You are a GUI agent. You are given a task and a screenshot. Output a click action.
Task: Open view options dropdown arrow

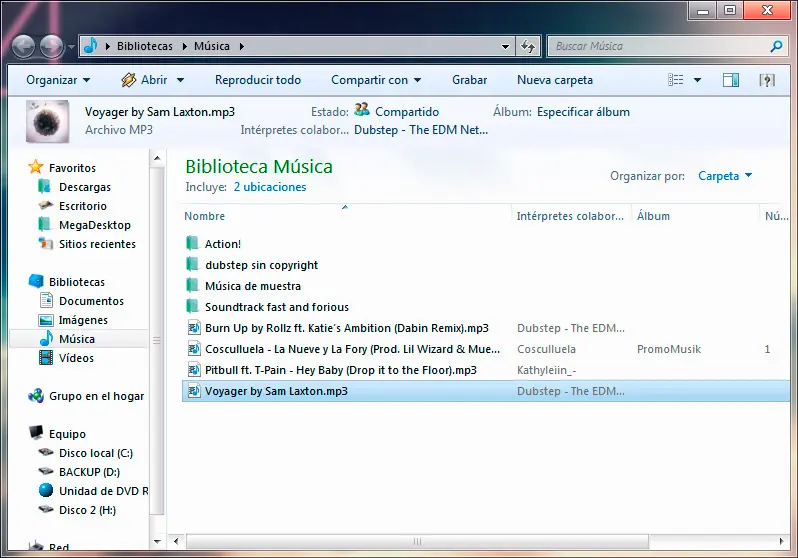[x=697, y=80]
